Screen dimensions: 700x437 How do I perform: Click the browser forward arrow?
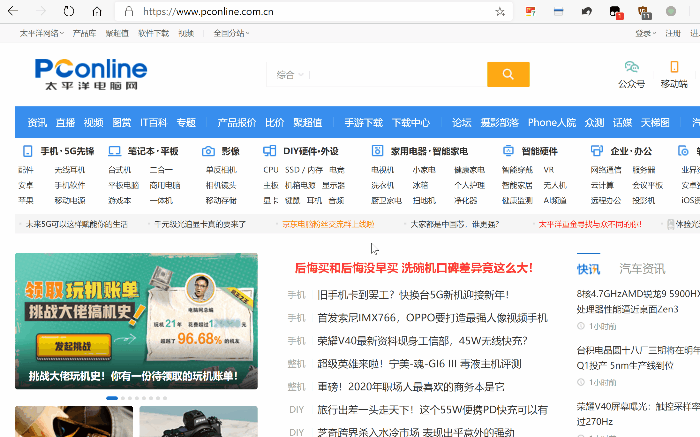[41, 11]
